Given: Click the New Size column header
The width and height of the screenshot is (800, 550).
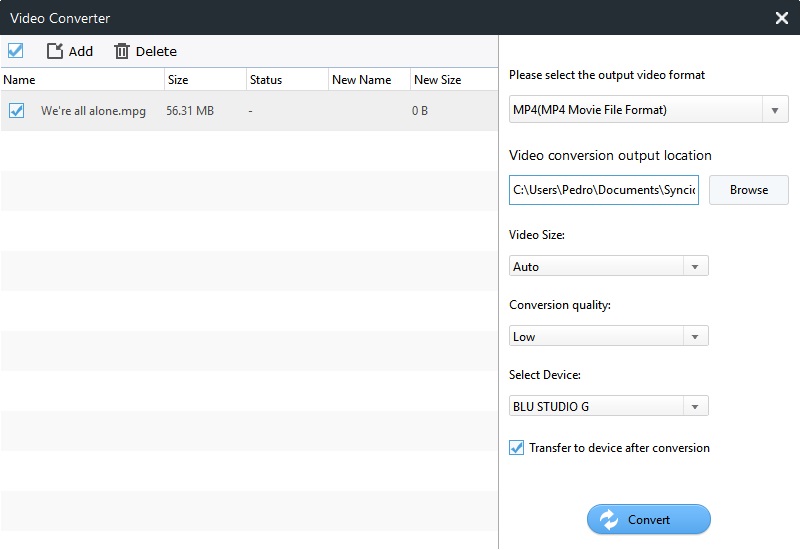Looking at the screenshot, I should coord(454,80).
